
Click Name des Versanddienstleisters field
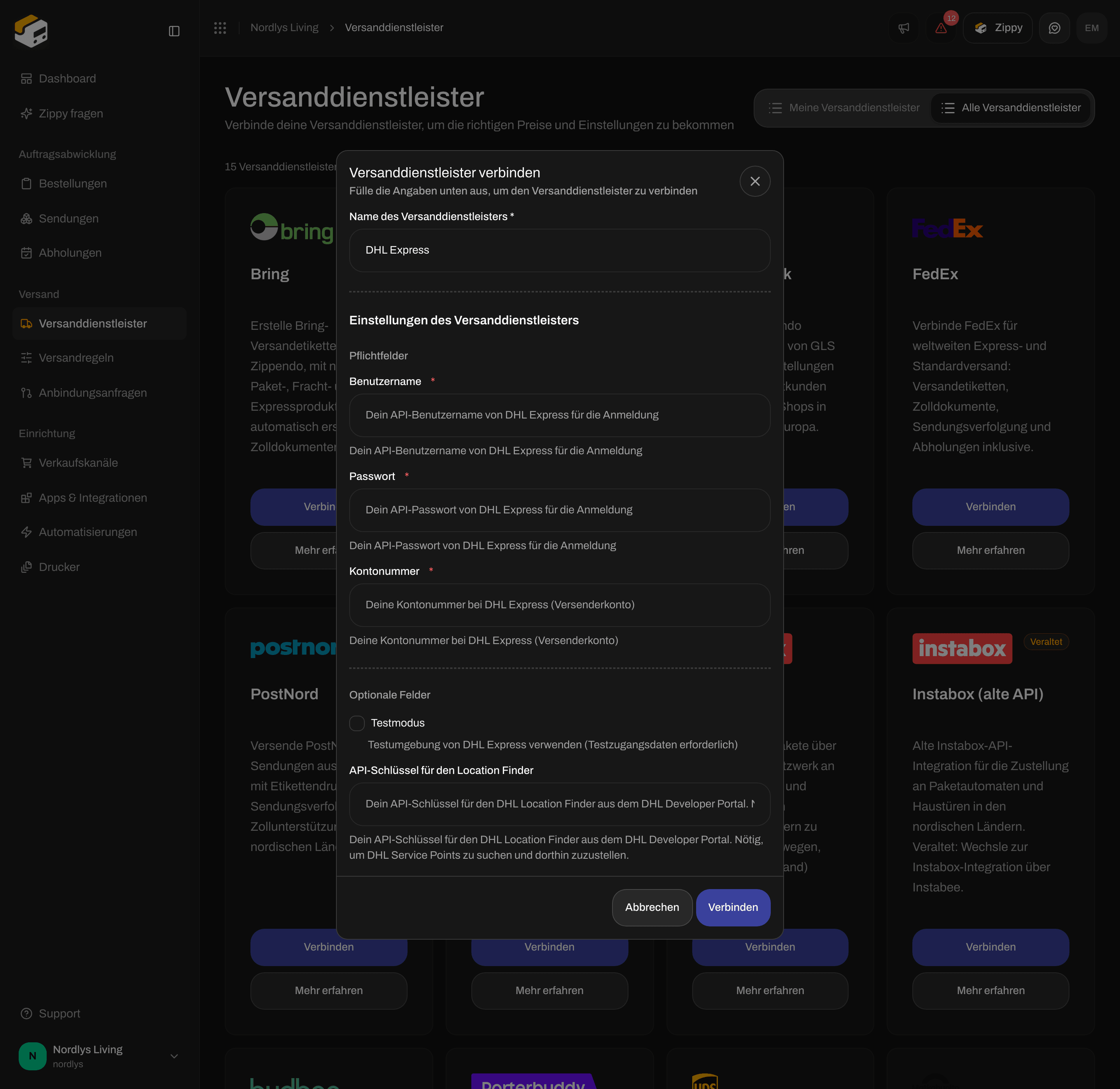[560, 250]
